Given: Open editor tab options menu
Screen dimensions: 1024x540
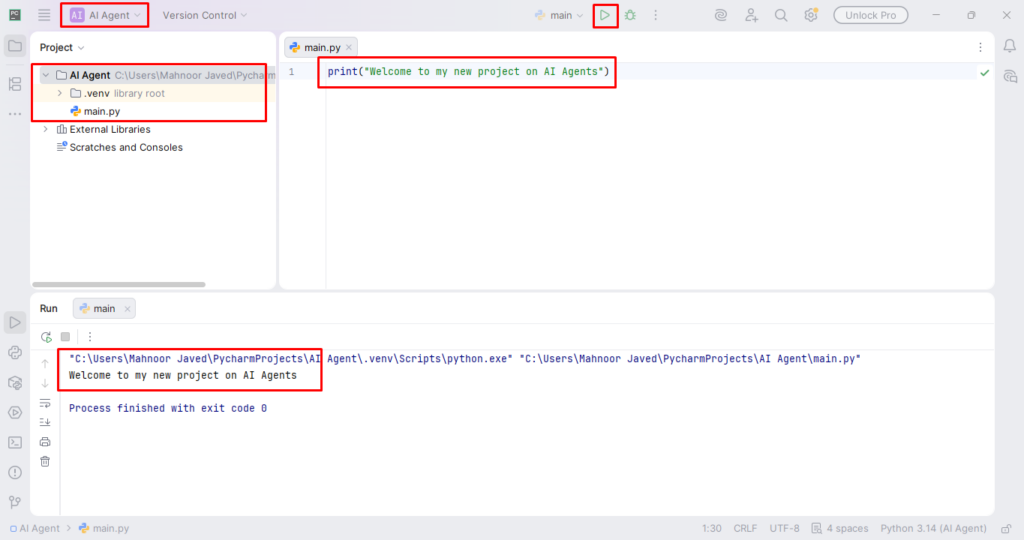Looking at the screenshot, I should click(x=980, y=48).
